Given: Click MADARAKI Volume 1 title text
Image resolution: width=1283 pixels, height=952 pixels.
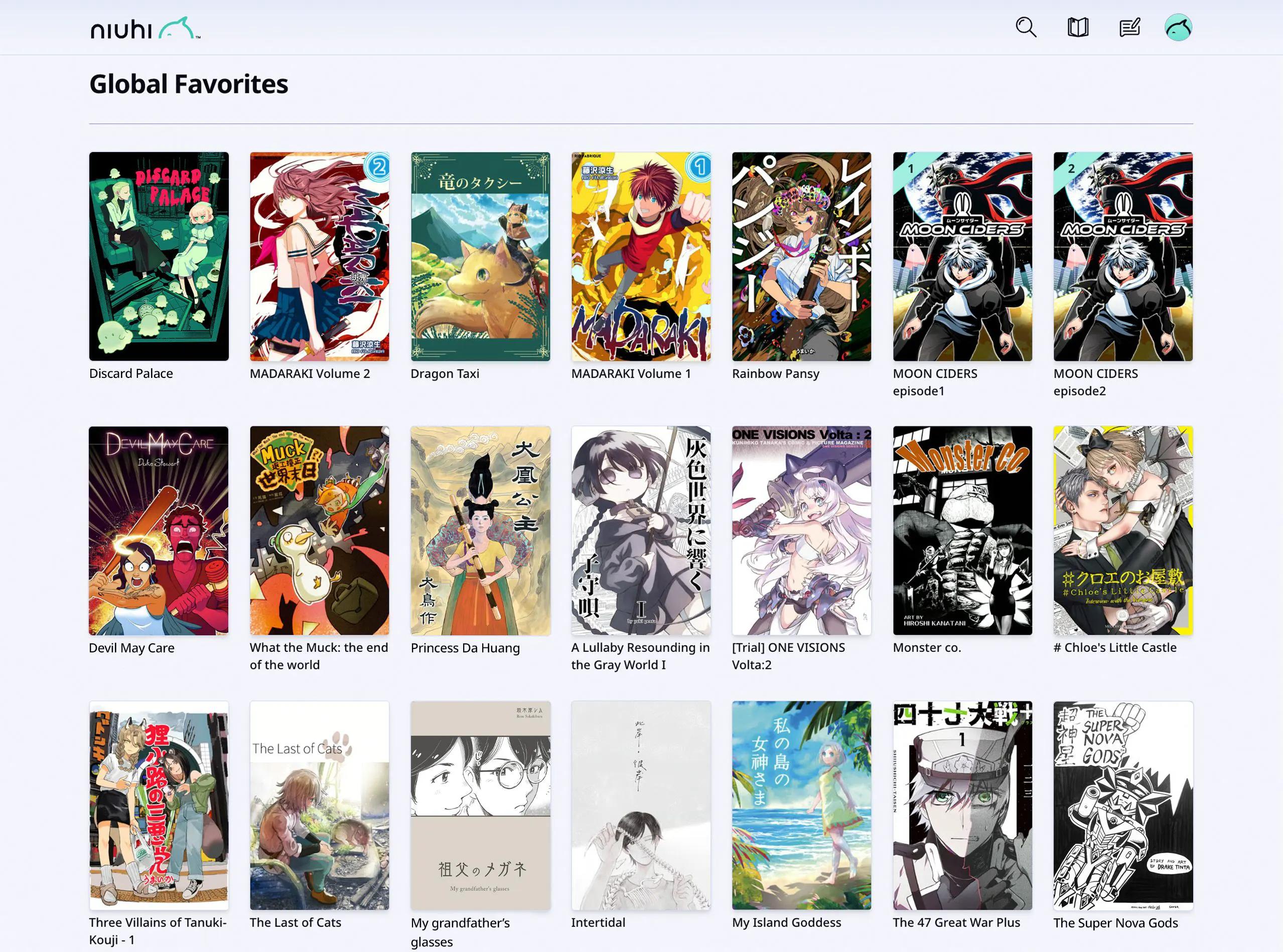Looking at the screenshot, I should 631,373.
